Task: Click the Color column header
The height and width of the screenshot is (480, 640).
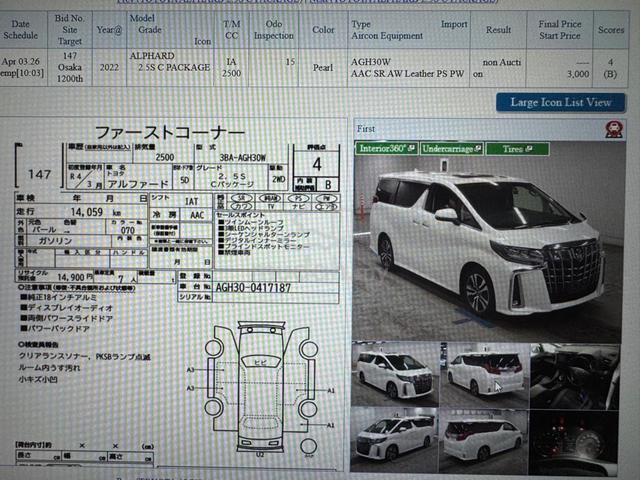Action: pos(323,30)
